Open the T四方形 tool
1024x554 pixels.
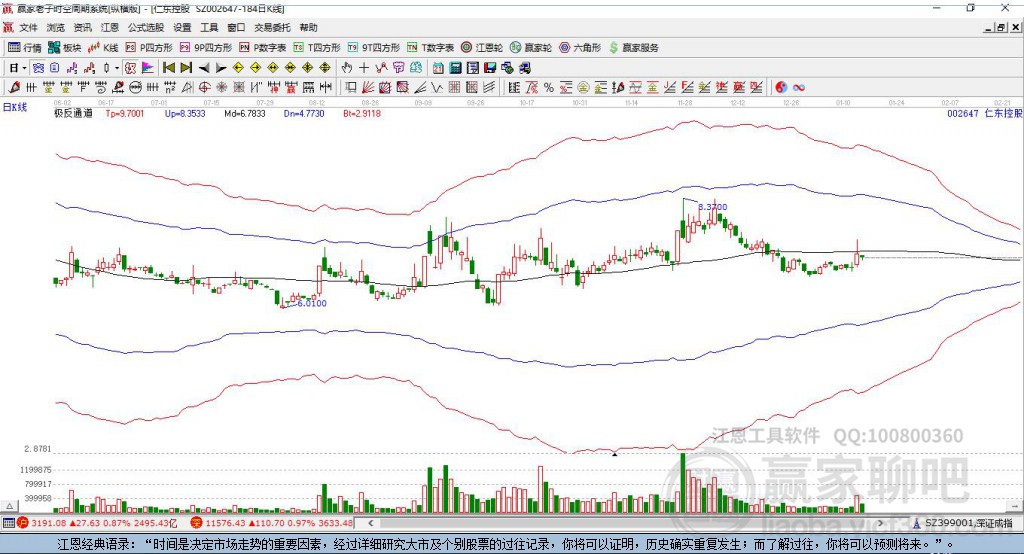317,48
